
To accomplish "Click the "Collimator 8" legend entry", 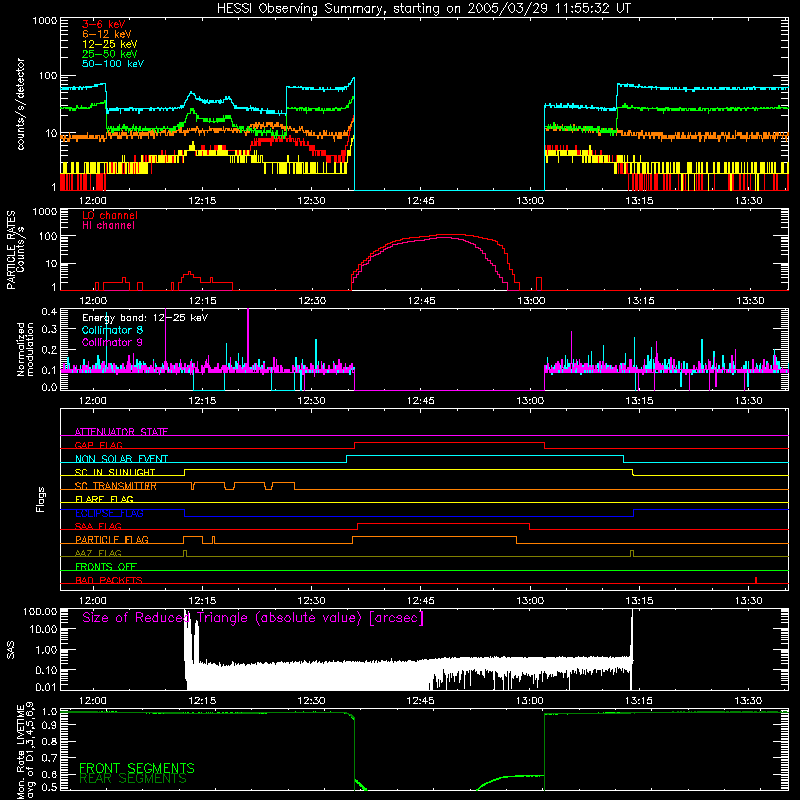I will pos(112,330).
